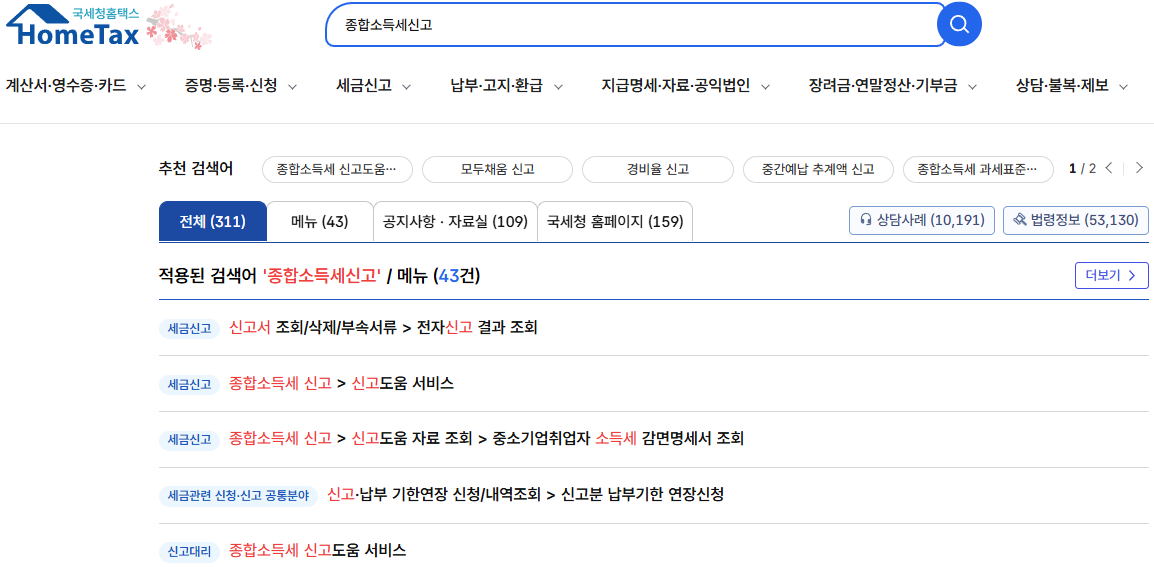Image resolution: width=1154 pixels, height=567 pixels.
Task: Click 더보기 to view more menu results
Action: [1111, 275]
